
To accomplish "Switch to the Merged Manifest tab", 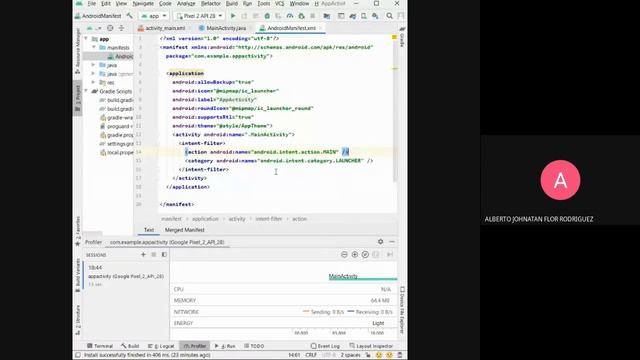I will point(184,230).
